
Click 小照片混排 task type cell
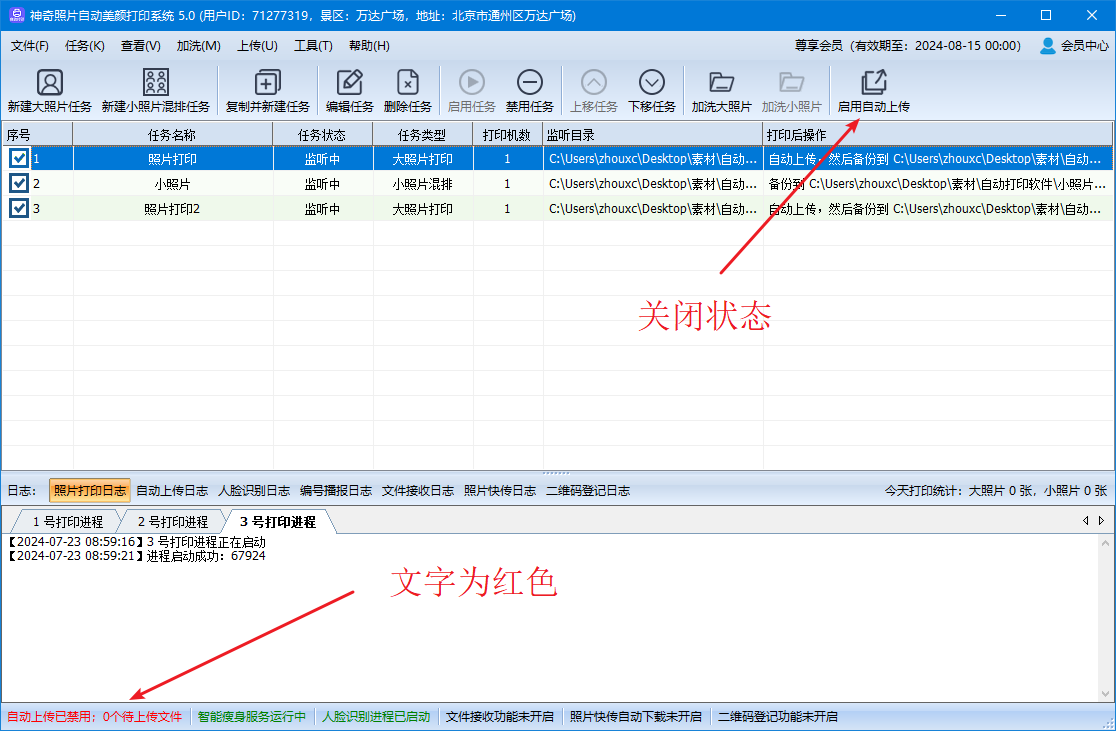click(x=423, y=184)
